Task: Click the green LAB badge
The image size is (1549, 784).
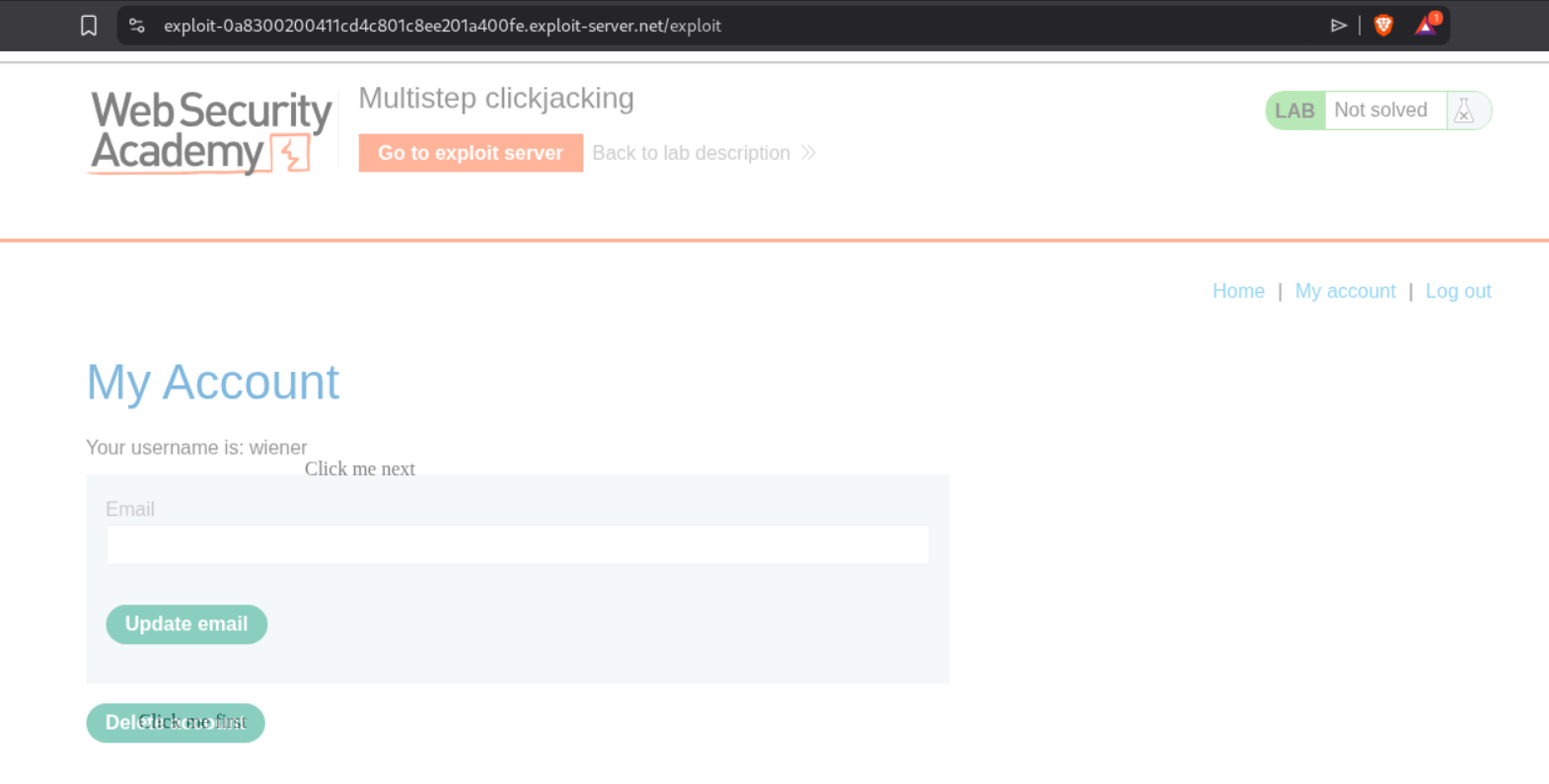Action: 1294,110
